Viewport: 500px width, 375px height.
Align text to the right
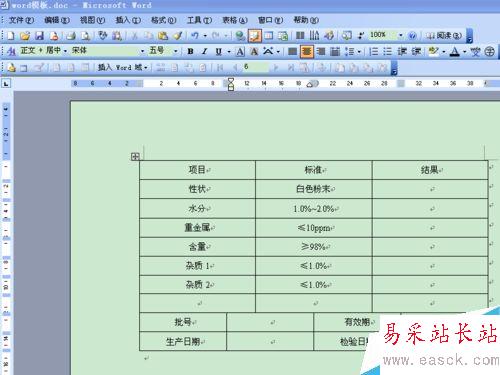321,51
